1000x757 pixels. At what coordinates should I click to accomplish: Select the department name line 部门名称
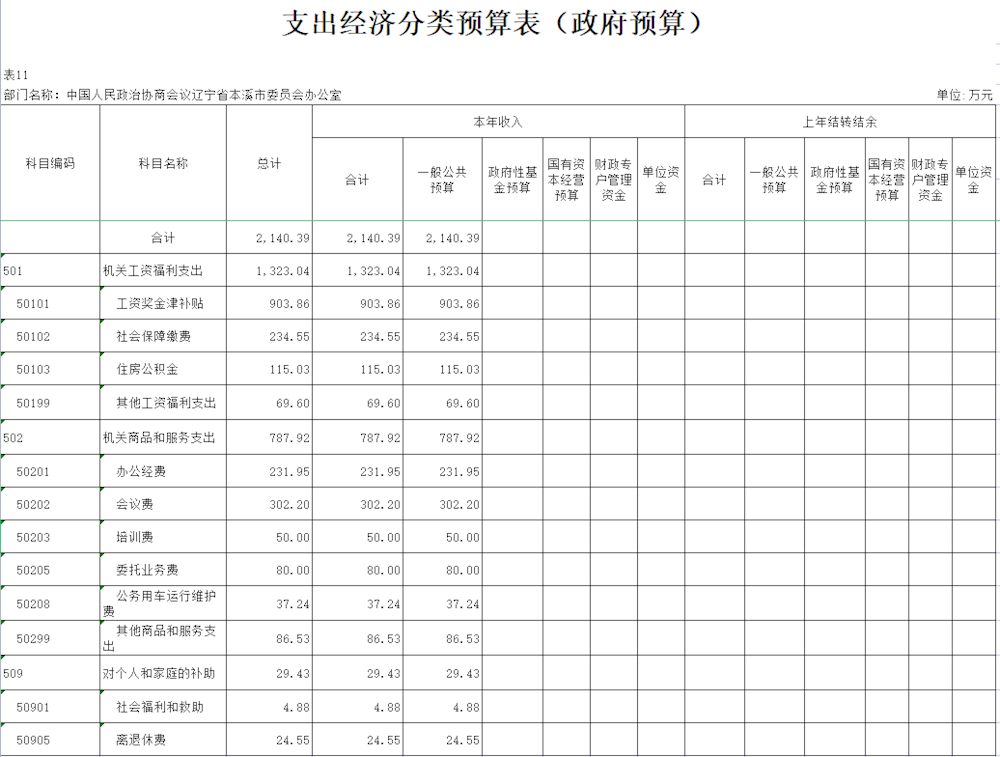click(x=172, y=95)
